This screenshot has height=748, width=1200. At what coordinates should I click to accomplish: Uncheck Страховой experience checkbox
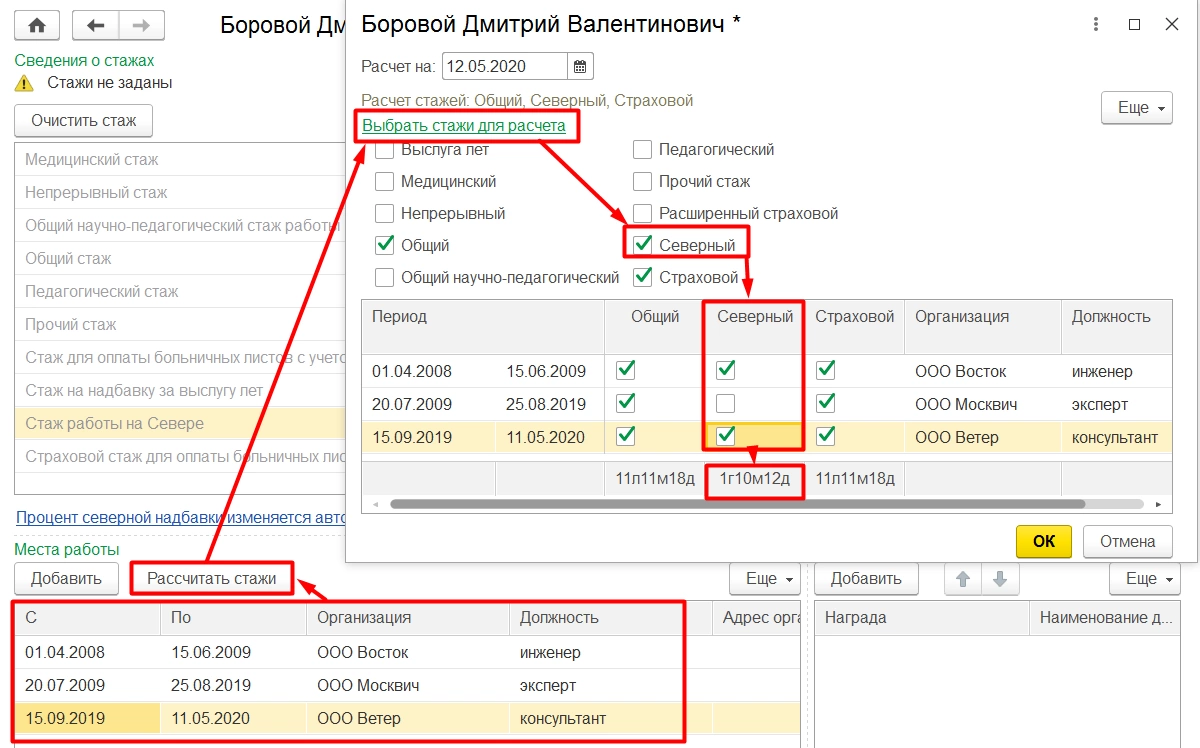(642, 277)
